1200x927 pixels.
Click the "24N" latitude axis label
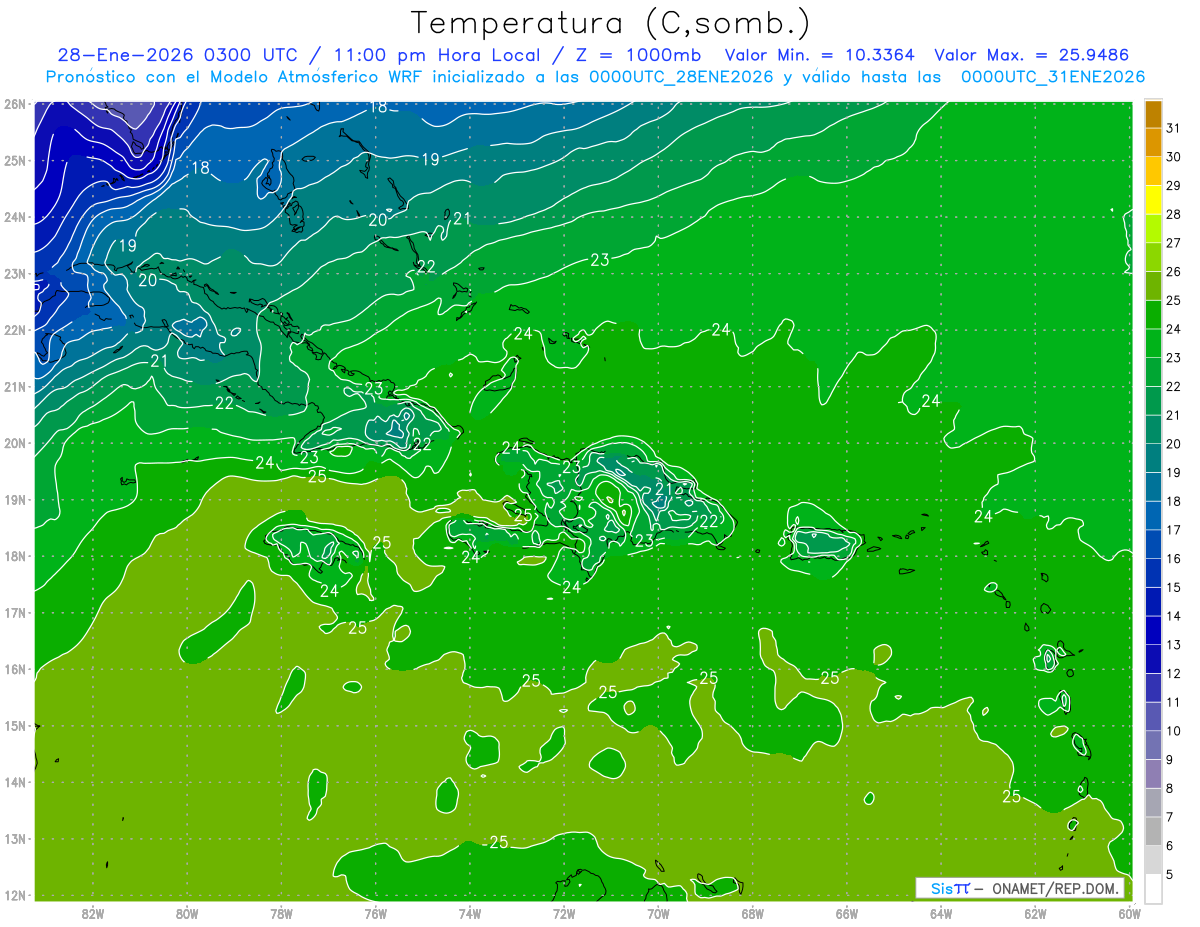coord(14,217)
